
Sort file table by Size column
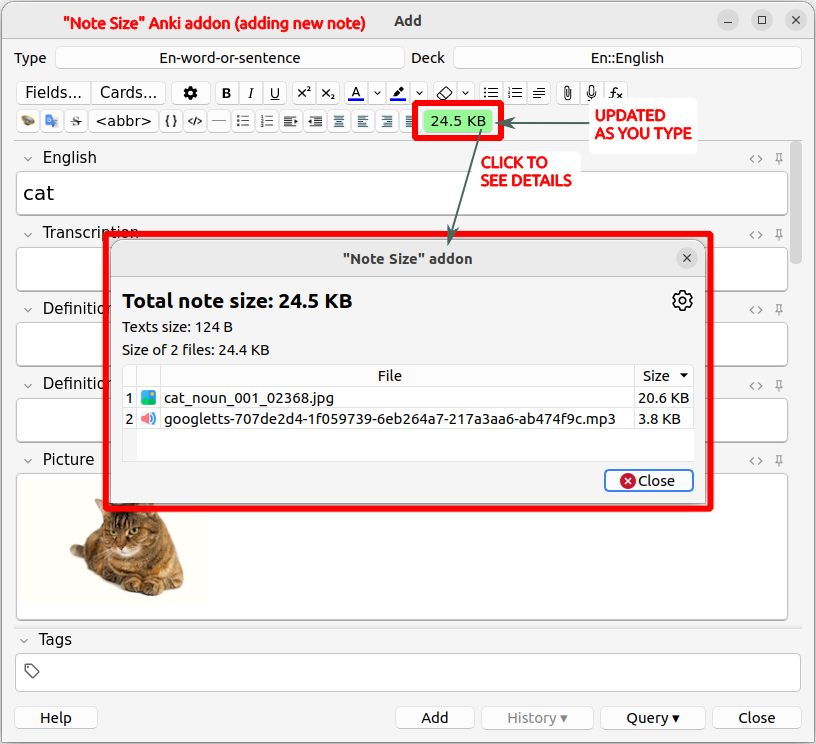[665, 376]
